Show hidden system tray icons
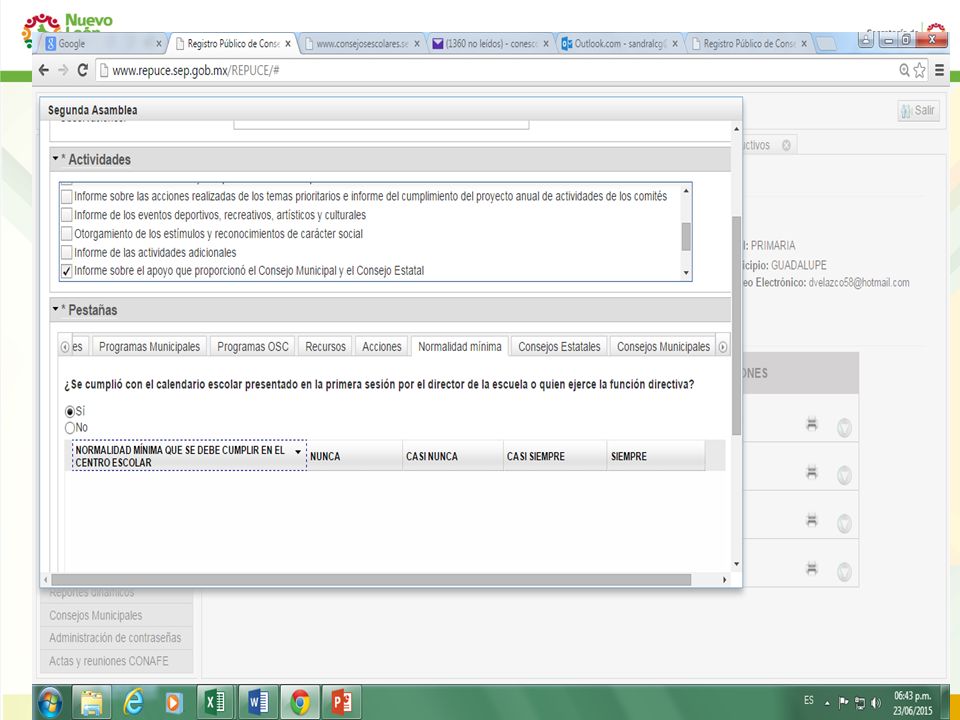Screen dimensions: 960x720 (827, 703)
